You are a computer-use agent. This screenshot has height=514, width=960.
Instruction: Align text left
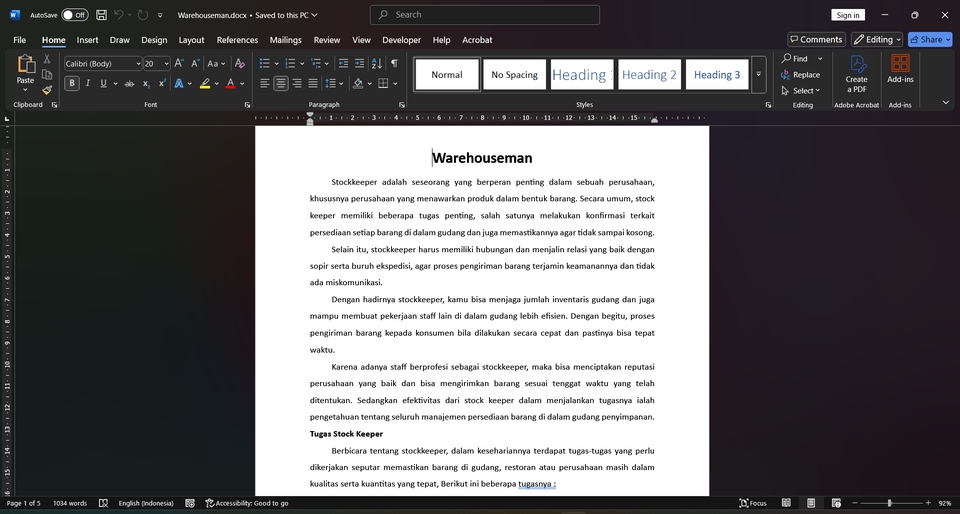[x=264, y=83]
